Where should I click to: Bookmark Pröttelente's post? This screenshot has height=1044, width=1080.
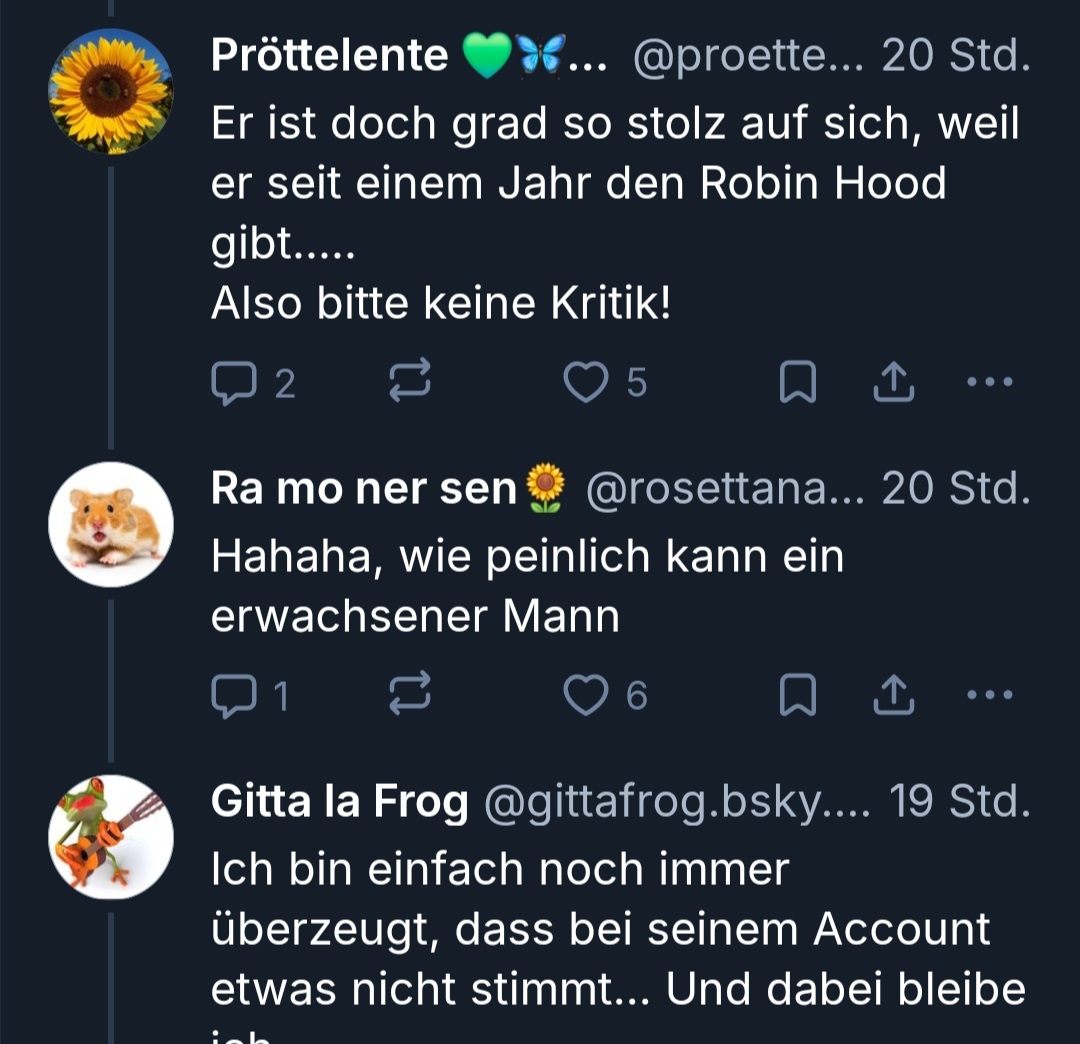tap(797, 383)
